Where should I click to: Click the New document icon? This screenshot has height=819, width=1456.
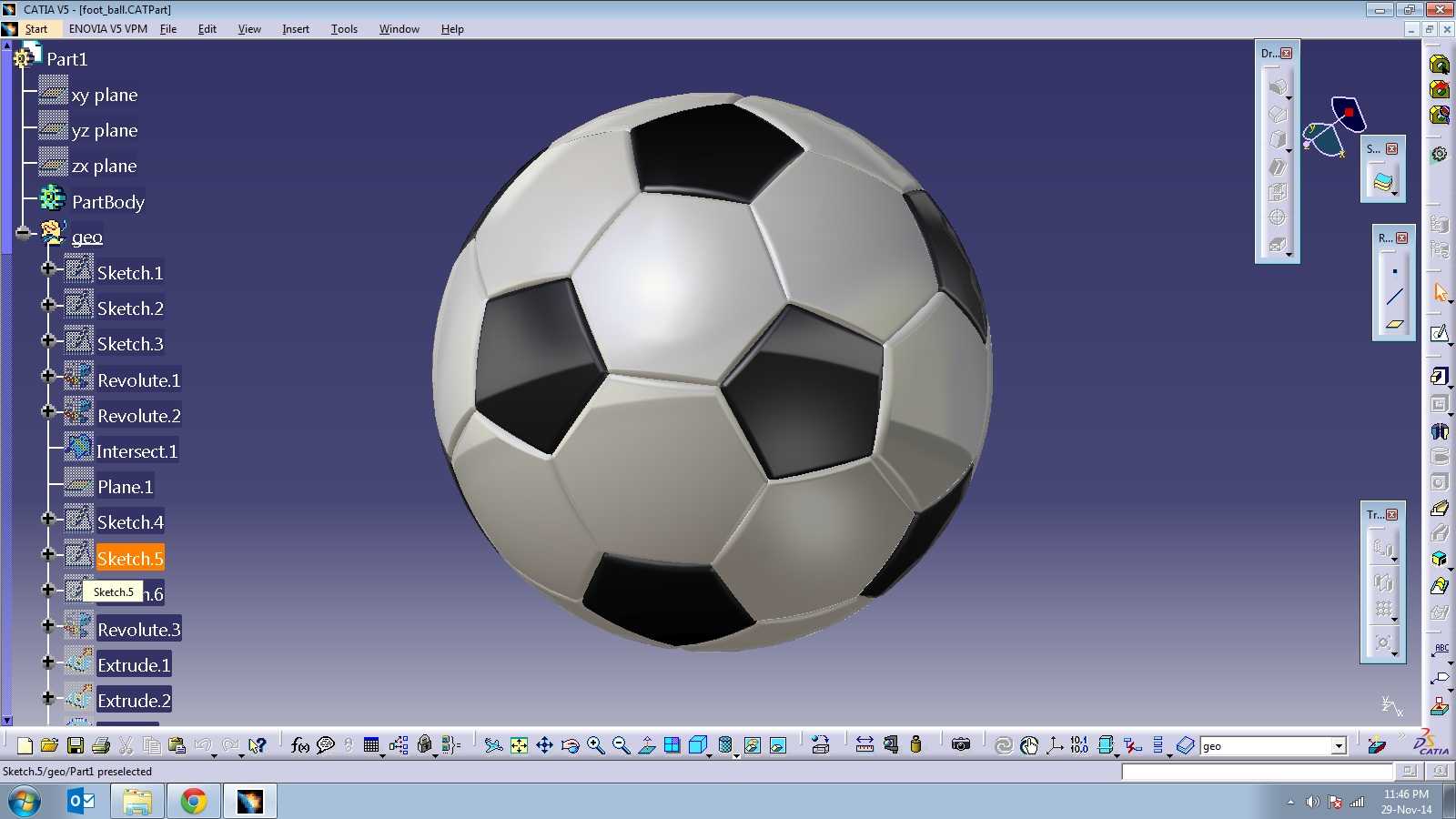click(x=25, y=745)
